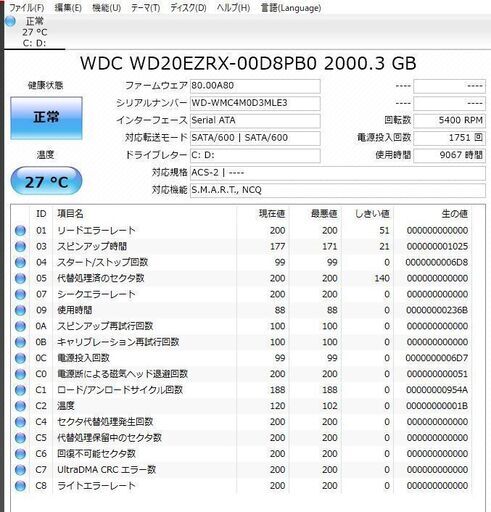Click the power-on hours value 9067 時間
Viewport: 491px width, 512px height.
449,155
